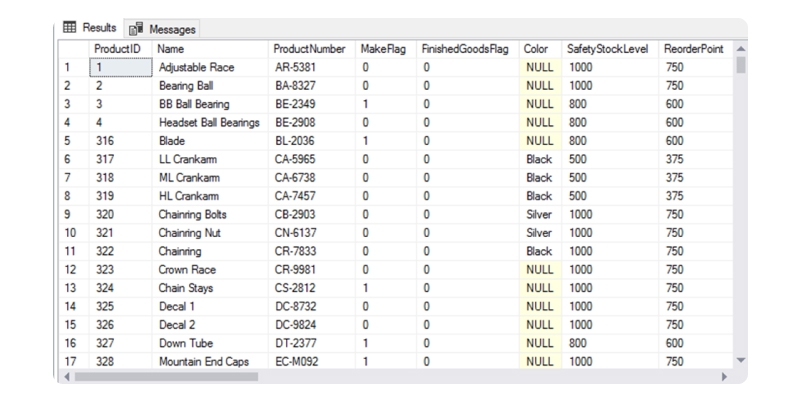Select the Name column header
The image size is (800, 400).
[172, 48]
